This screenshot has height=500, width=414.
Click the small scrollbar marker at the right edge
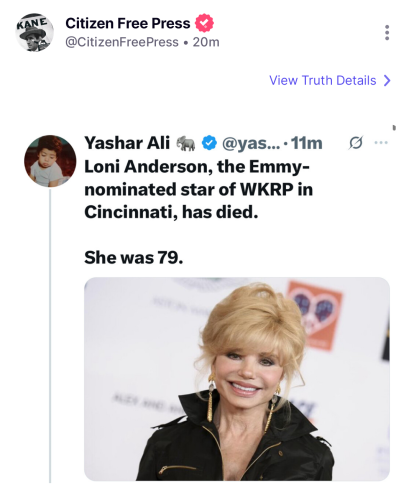pyautogui.click(x=394, y=127)
